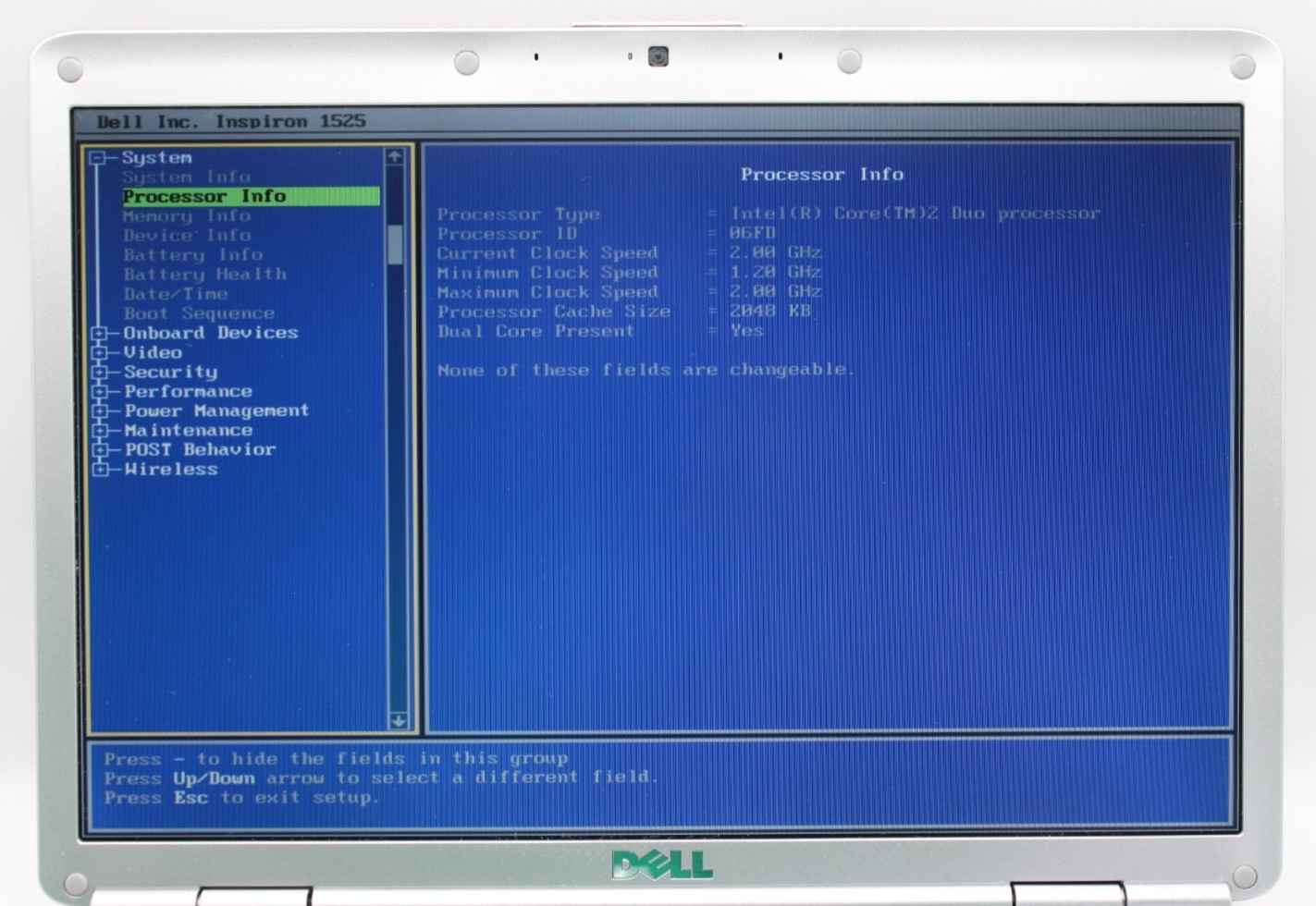Expand the Wireless group
Viewport: 1316px width, 906px height.
click(100, 469)
